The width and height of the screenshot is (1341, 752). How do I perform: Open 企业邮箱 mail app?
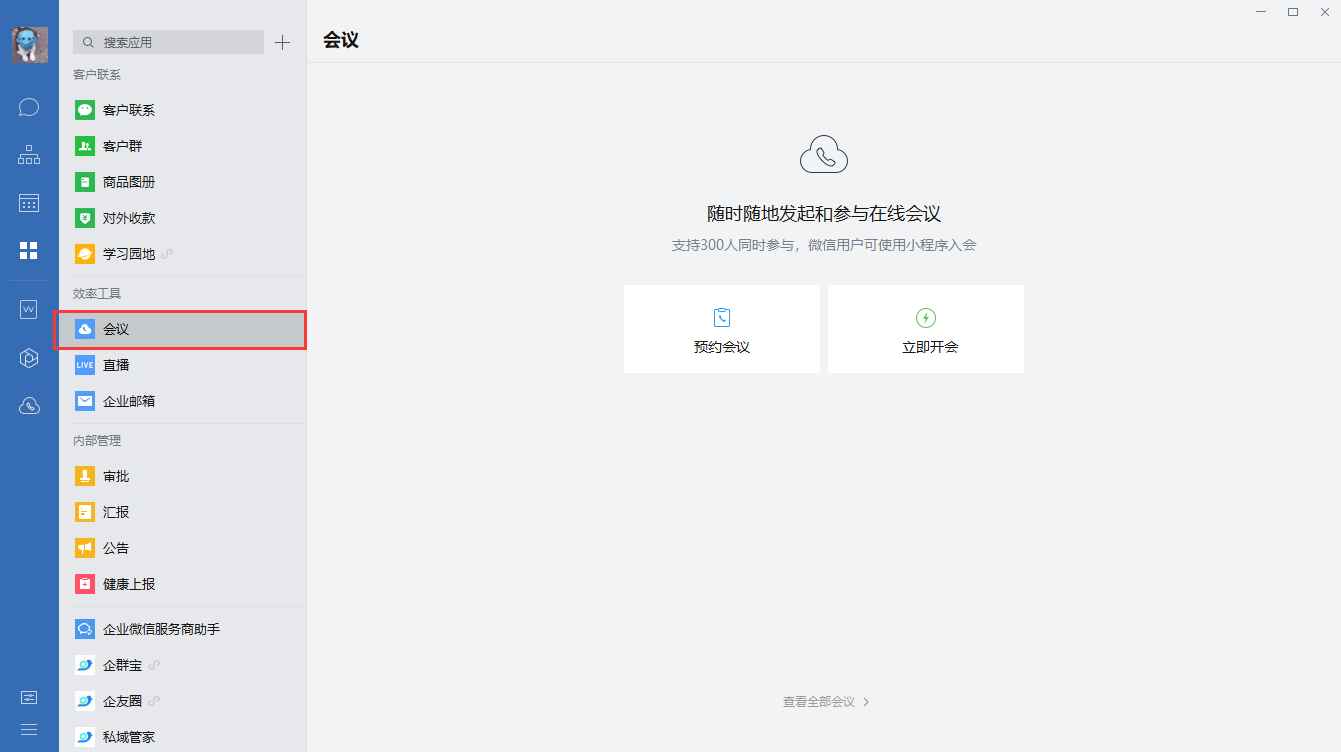128,401
